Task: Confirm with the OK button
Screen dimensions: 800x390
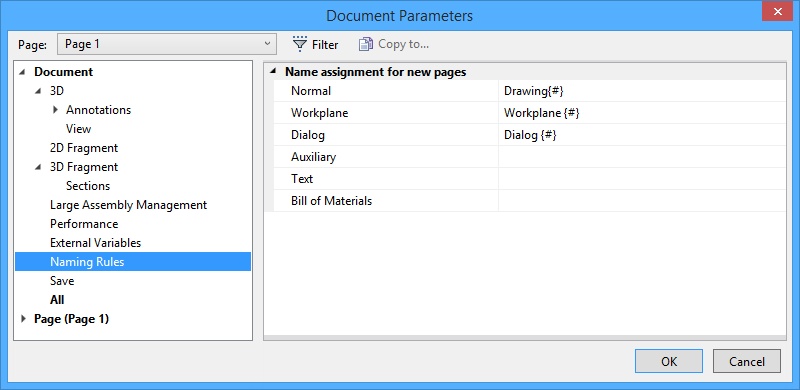Action: (668, 361)
